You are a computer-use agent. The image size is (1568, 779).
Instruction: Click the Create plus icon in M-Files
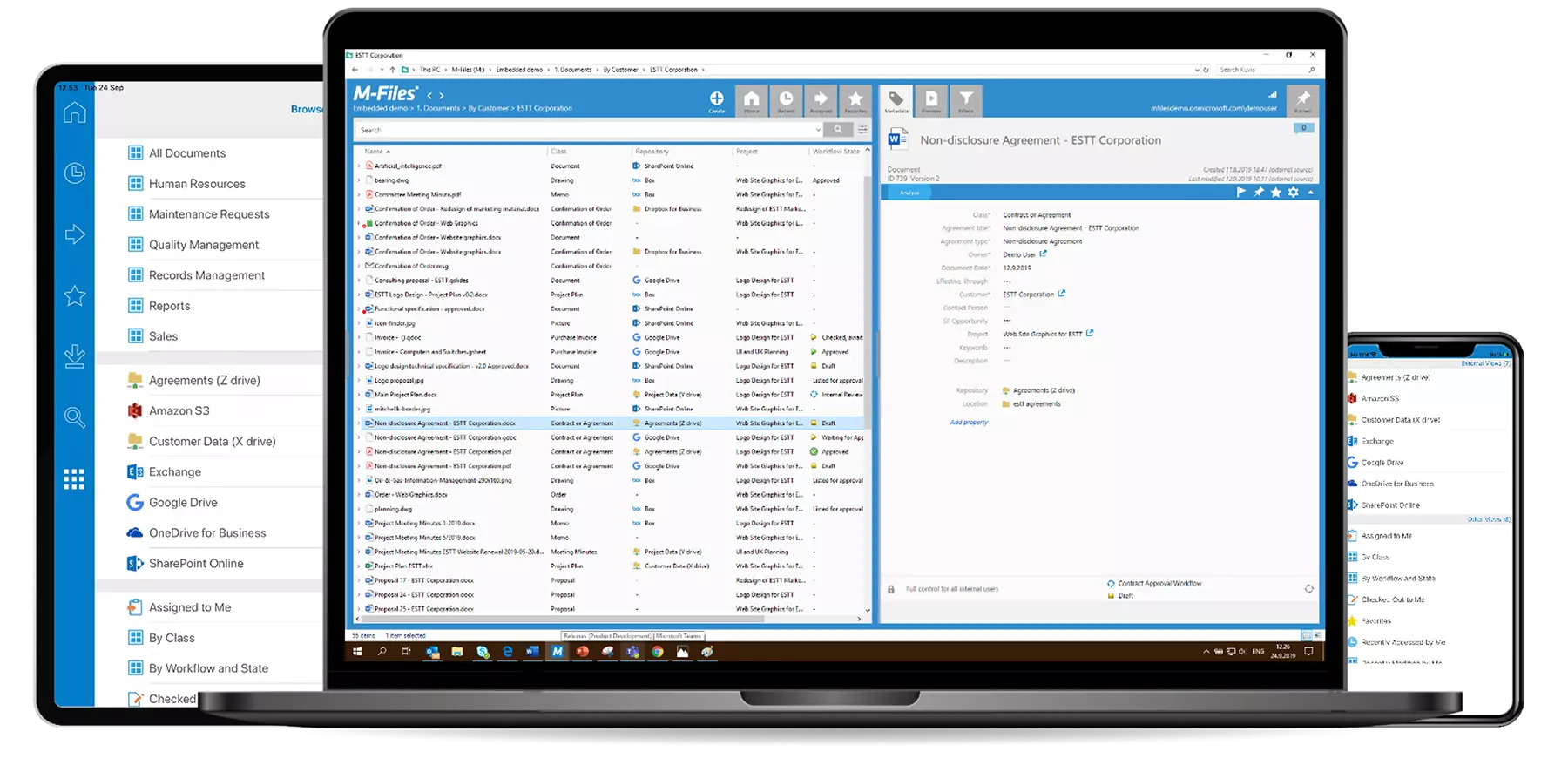(716, 98)
